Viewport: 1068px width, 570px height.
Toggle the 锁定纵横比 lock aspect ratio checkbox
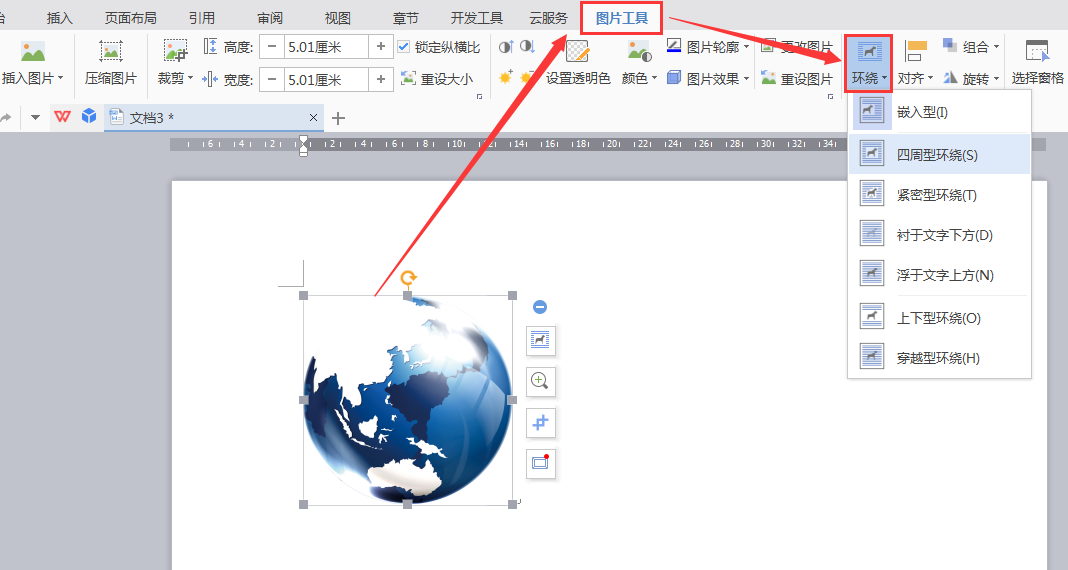coord(404,47)
